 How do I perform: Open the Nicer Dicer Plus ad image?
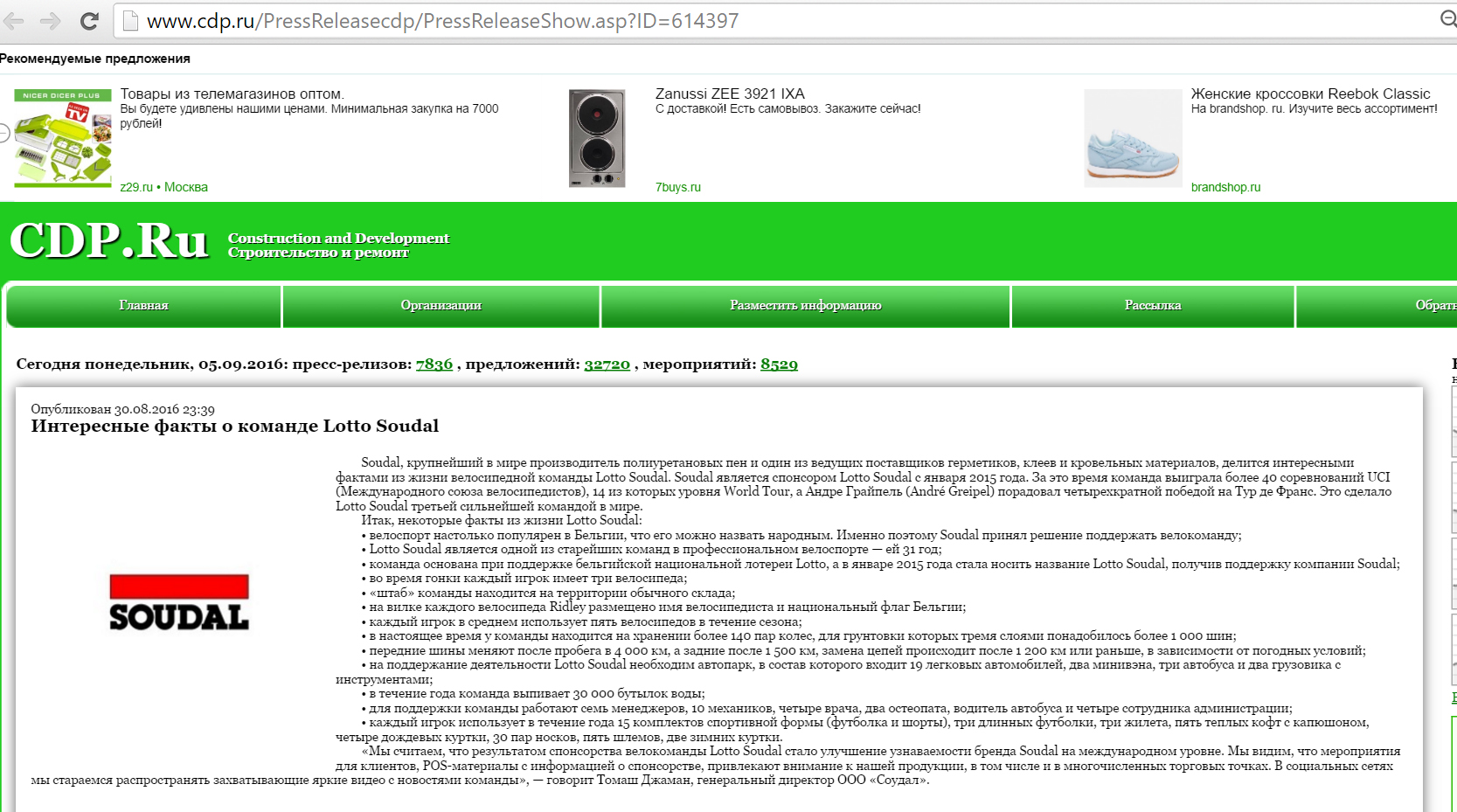[63, 138]
